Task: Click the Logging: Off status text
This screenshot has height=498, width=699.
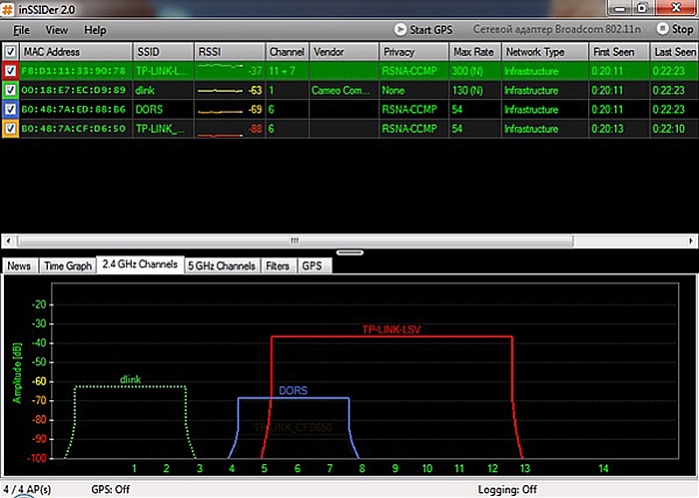Action: tap(507, 490)
